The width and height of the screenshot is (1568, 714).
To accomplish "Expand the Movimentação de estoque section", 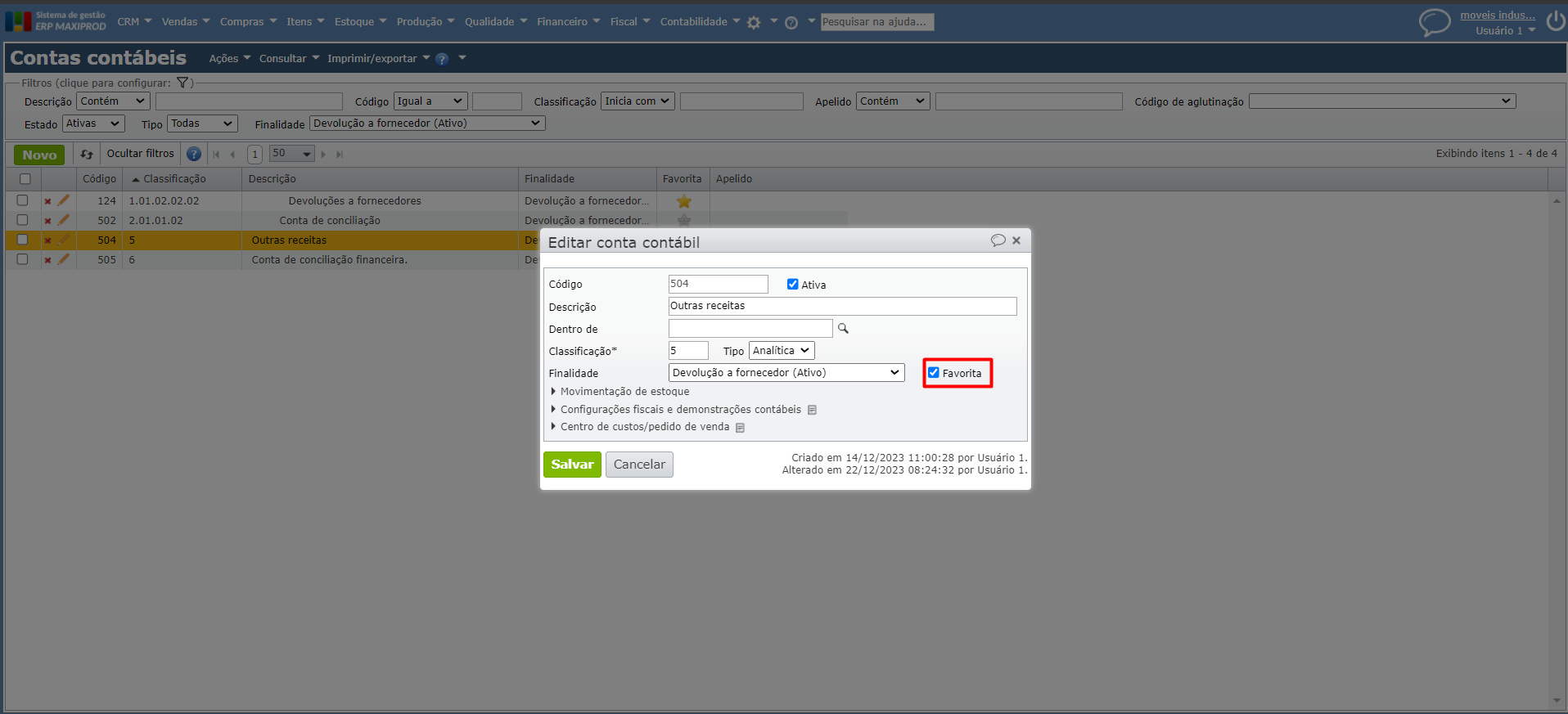I will [x=620, y=392].
